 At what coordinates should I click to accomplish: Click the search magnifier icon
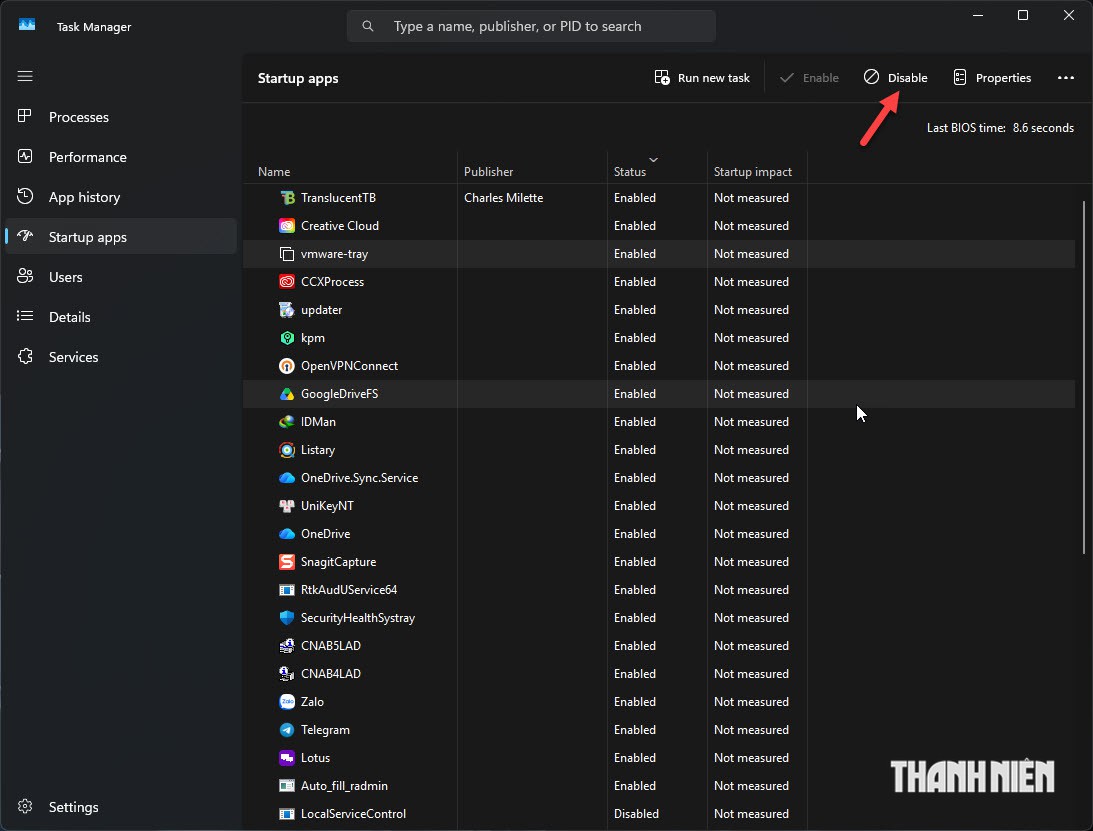367,26
